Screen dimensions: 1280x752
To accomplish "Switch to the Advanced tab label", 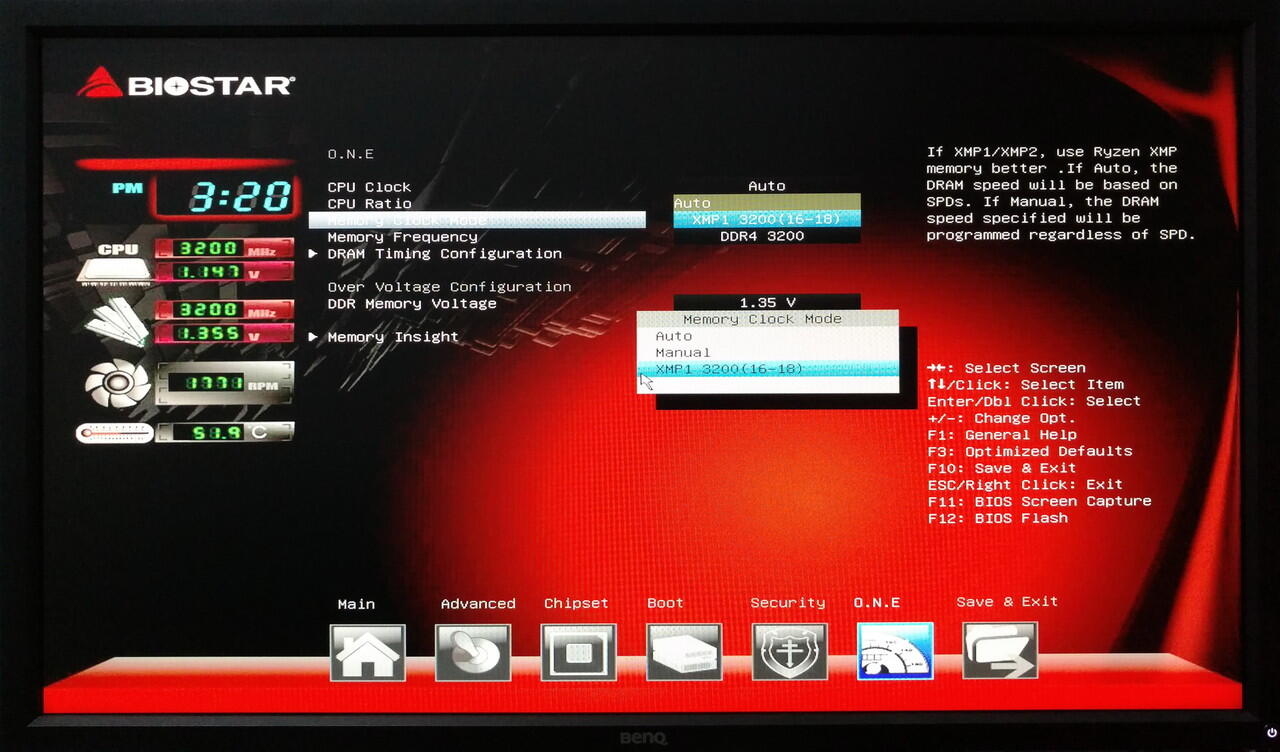I will [478, 604].
